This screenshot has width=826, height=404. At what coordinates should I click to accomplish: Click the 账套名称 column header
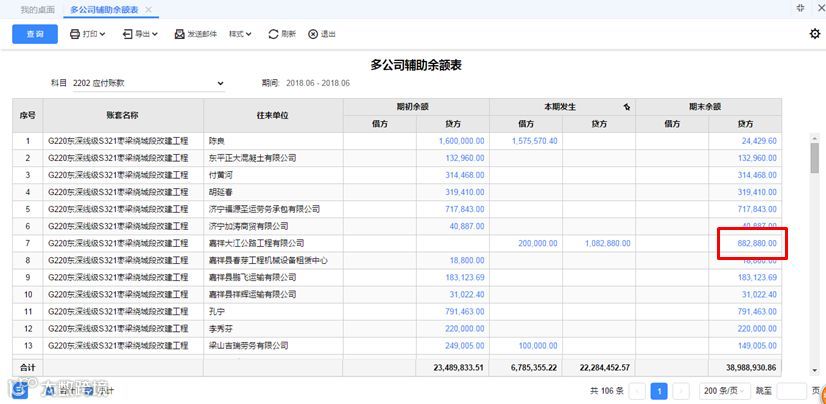click(123, 115)
